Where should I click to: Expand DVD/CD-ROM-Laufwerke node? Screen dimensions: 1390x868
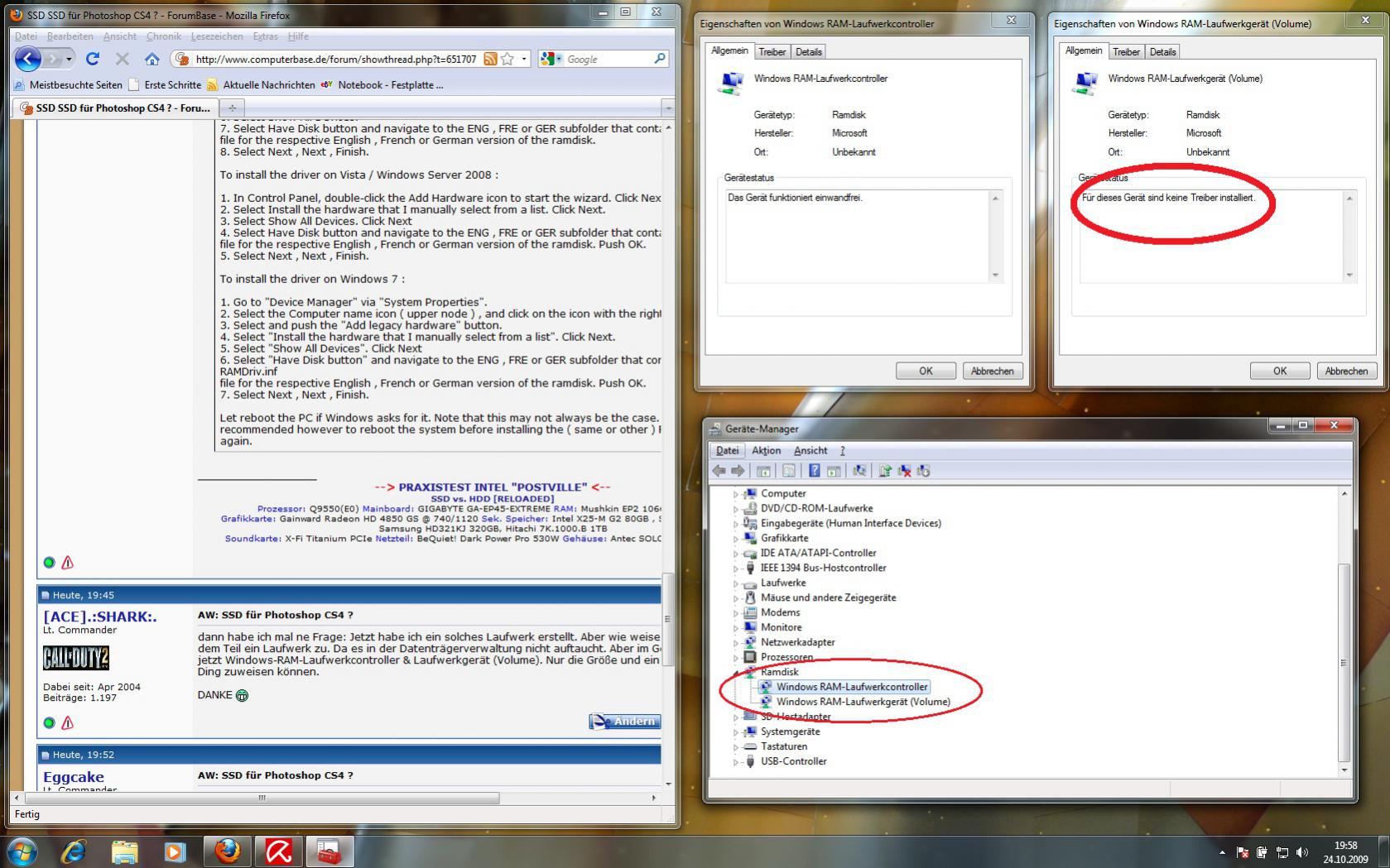735,509
